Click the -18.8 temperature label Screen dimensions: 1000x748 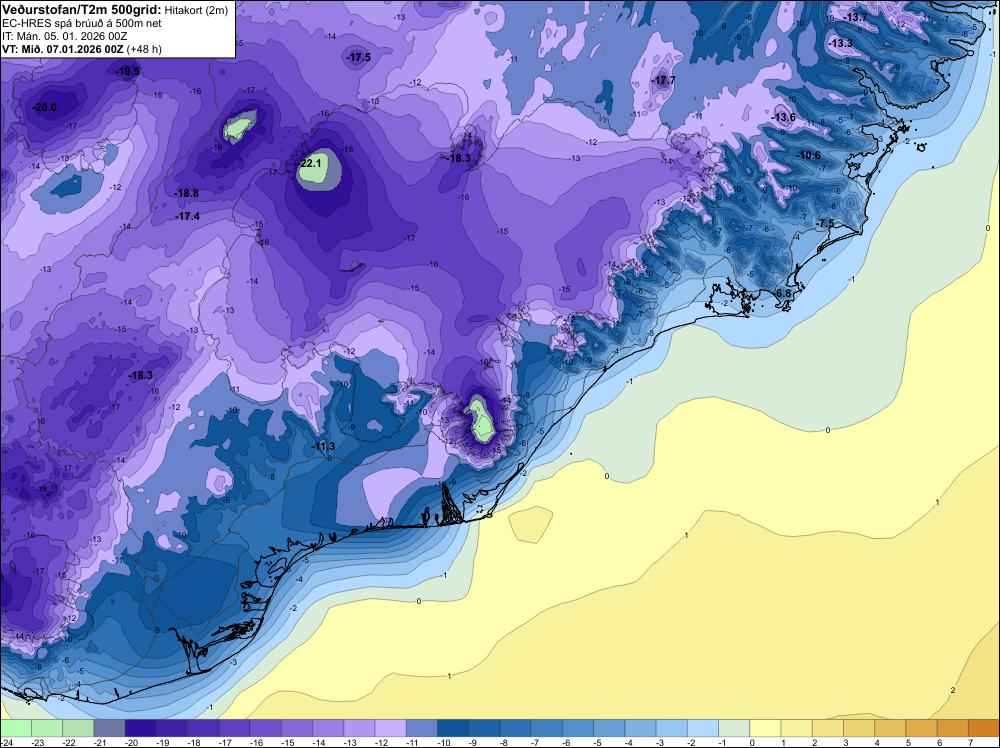click(186, 193)
